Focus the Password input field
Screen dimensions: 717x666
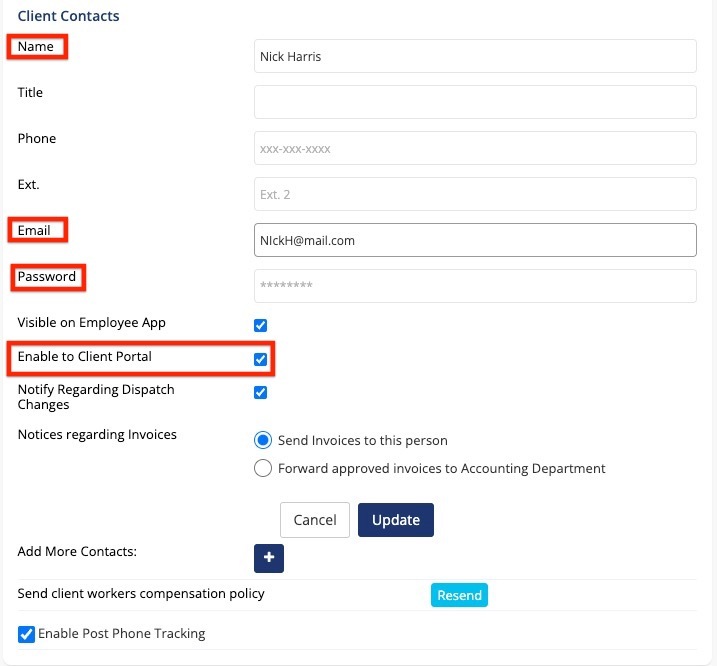[x=475, y=286]
